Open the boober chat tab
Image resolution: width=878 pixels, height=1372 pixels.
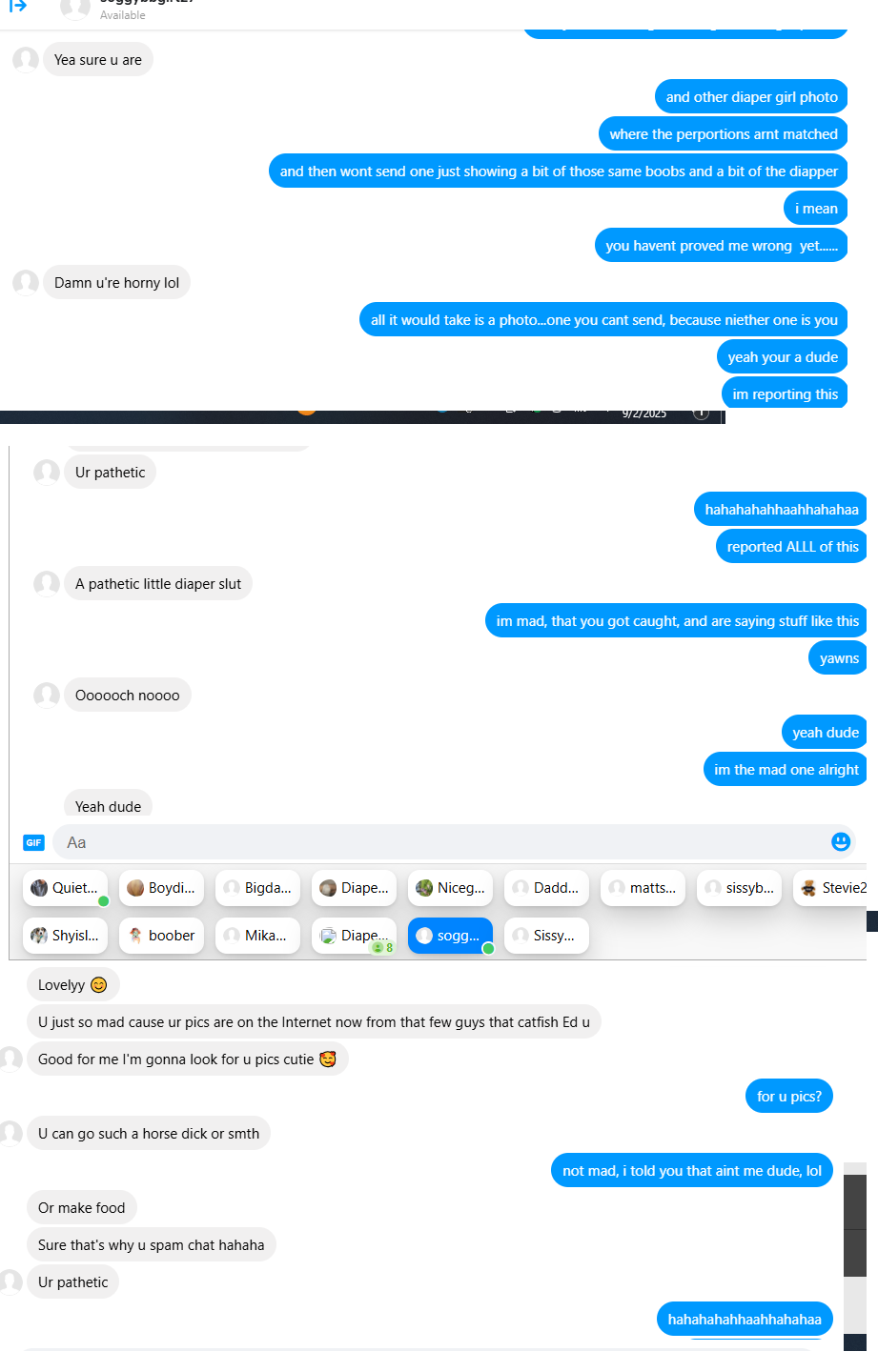(x=161, y=936)
